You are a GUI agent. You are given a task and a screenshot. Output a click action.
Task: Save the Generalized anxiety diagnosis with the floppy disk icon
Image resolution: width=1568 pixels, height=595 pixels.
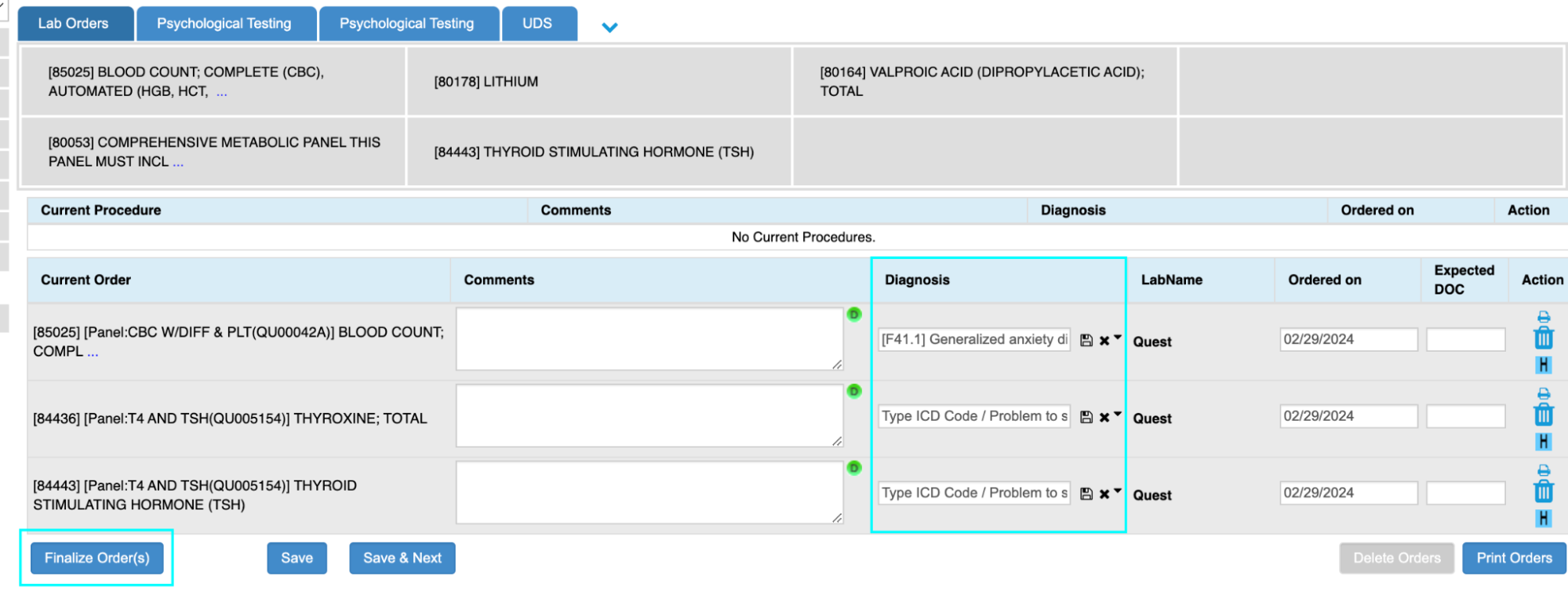point(1086,340)
